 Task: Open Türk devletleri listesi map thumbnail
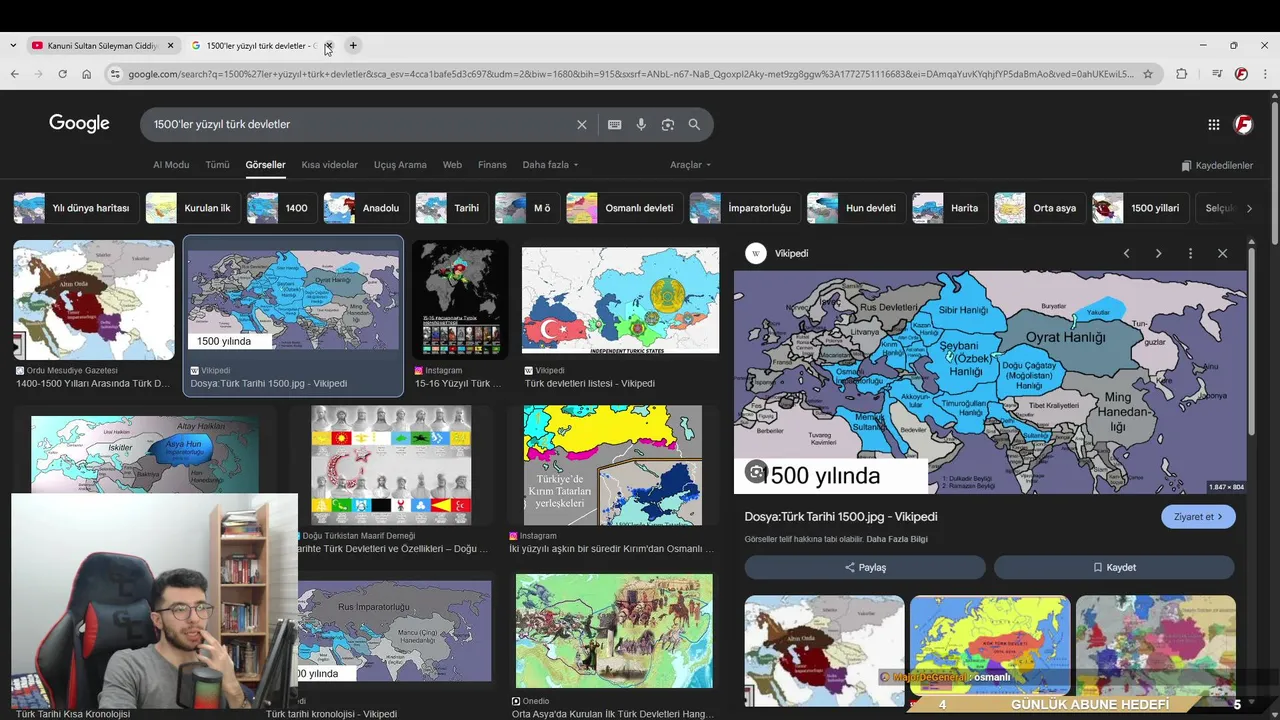[620, 300]
